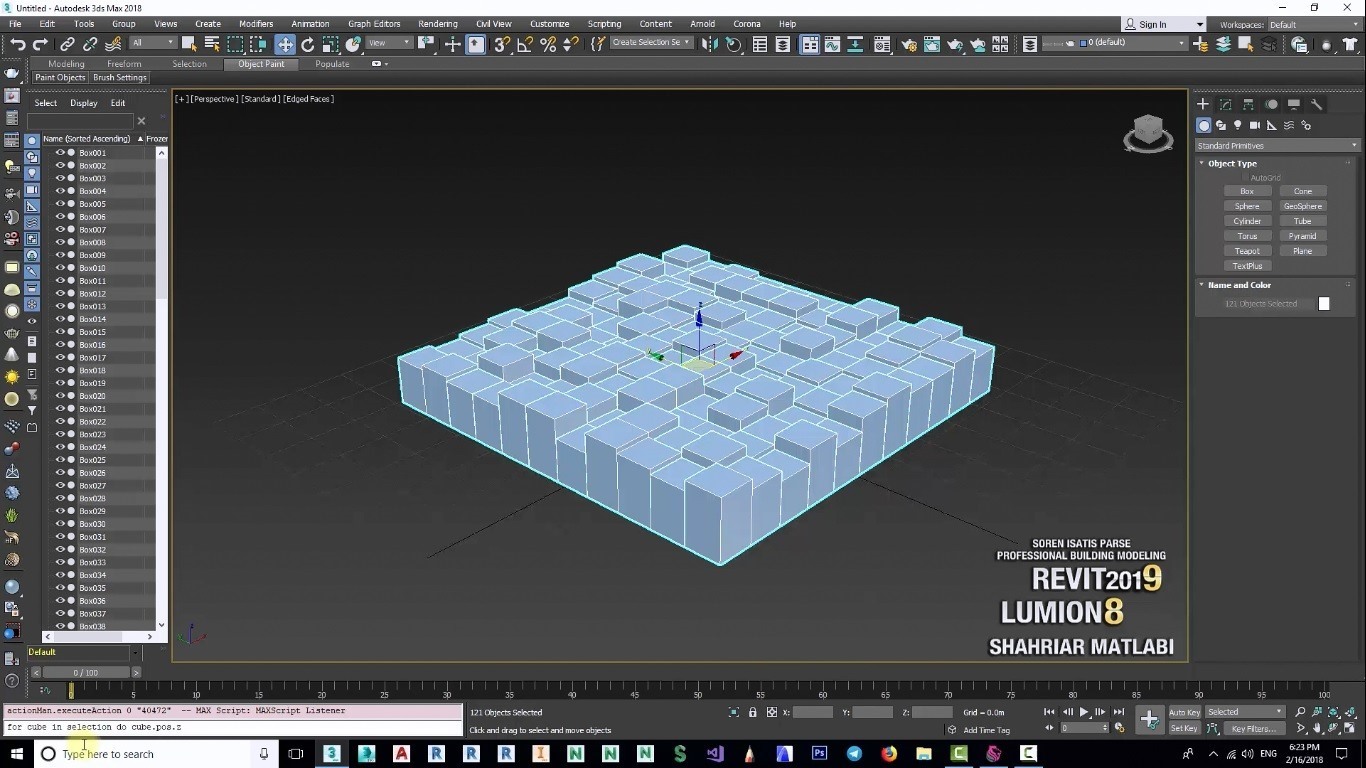
Task: Open the Modifiers menu
Action: pyautogui.click(x=256, y=24)
